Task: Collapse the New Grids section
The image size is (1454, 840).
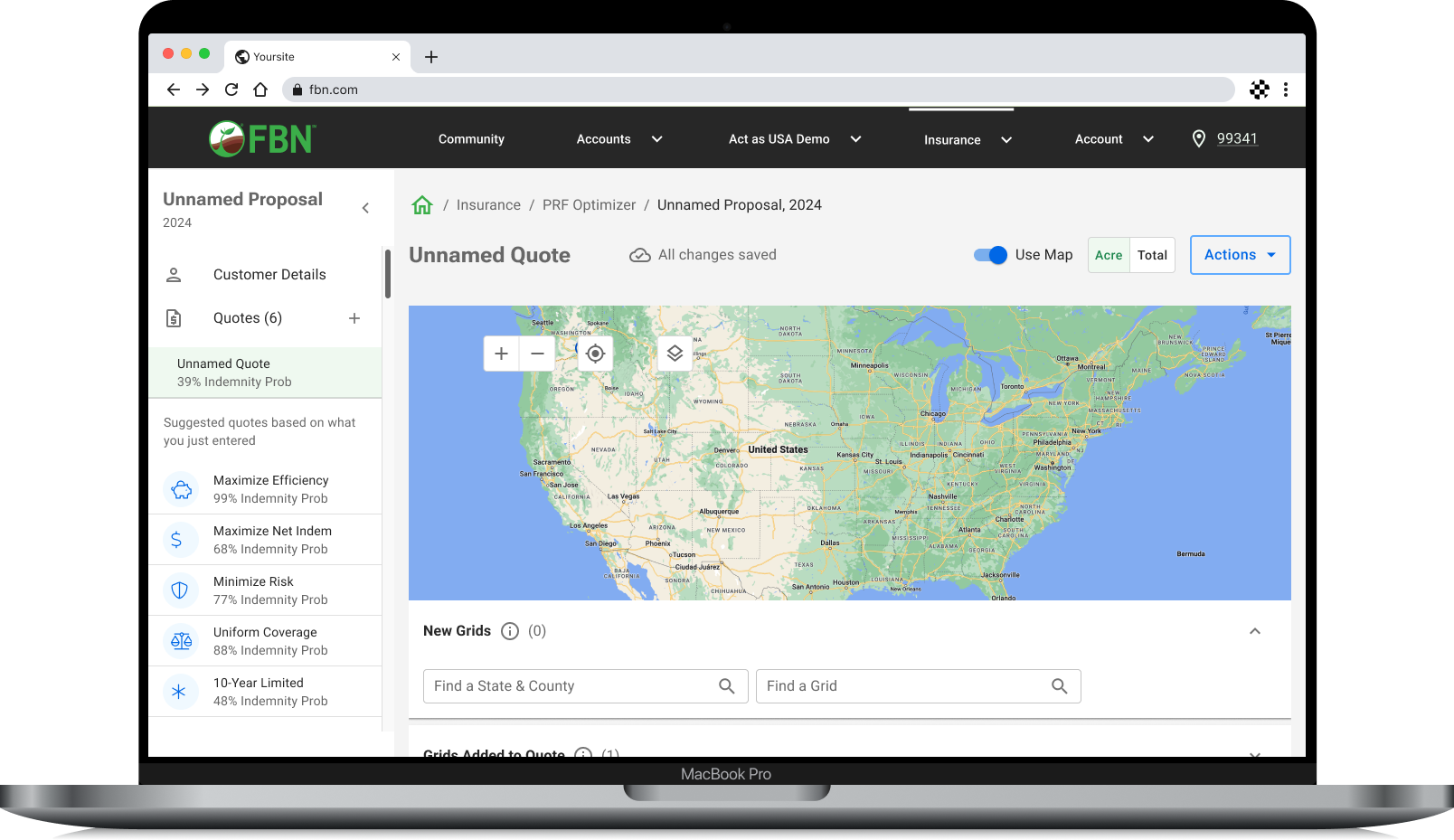Action: pyautogui.click(x=1255, y=631)
